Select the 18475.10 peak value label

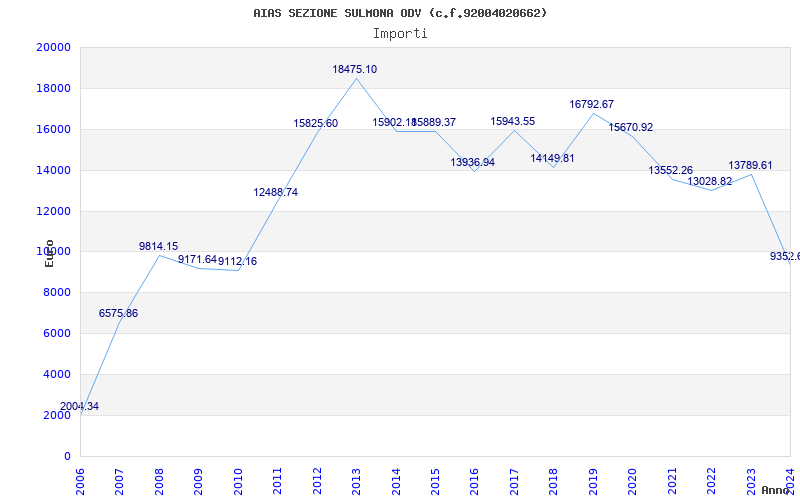[355, 69]
